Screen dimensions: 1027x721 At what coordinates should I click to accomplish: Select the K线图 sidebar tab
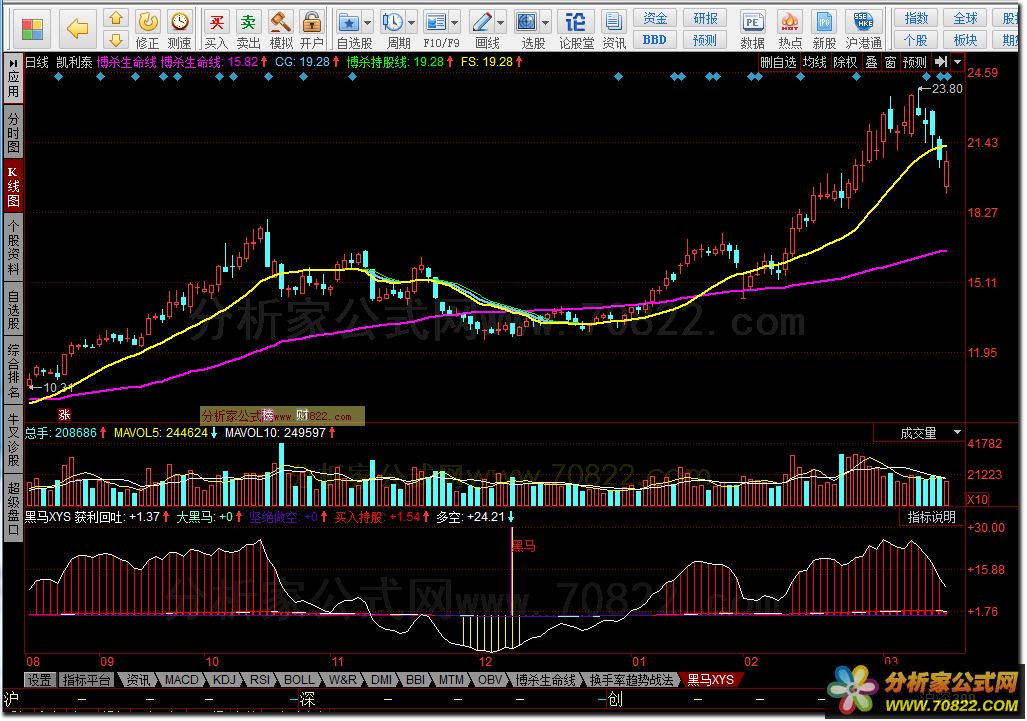tap(13, 186)
